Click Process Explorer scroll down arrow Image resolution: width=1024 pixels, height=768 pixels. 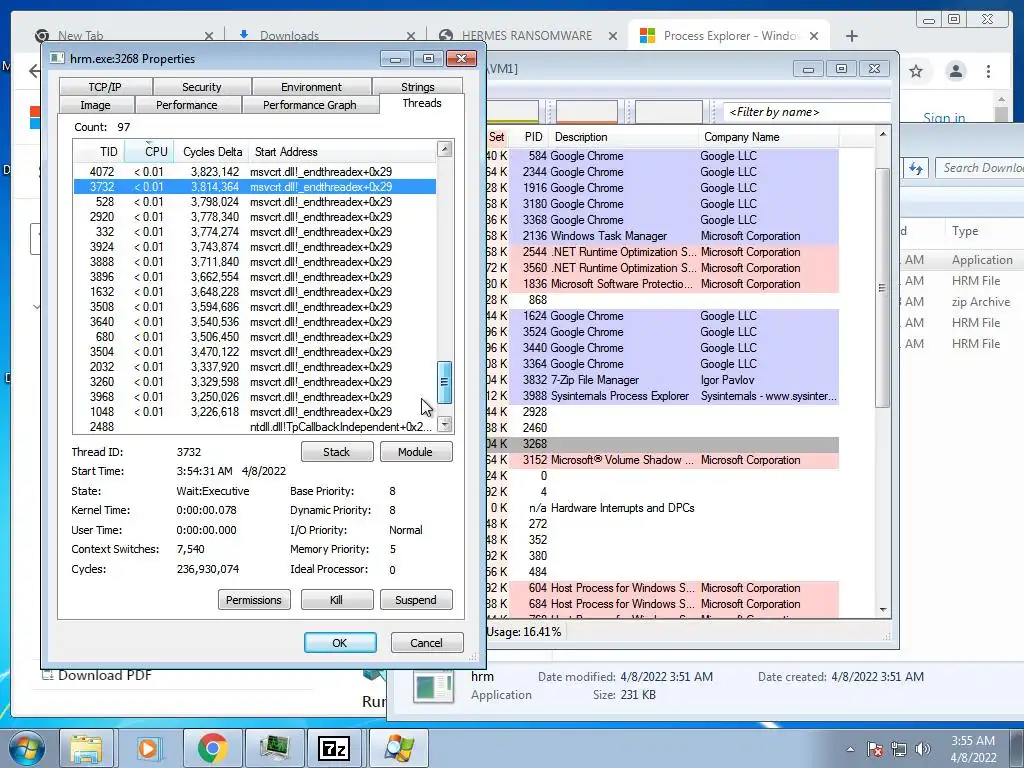click(883, 610)
